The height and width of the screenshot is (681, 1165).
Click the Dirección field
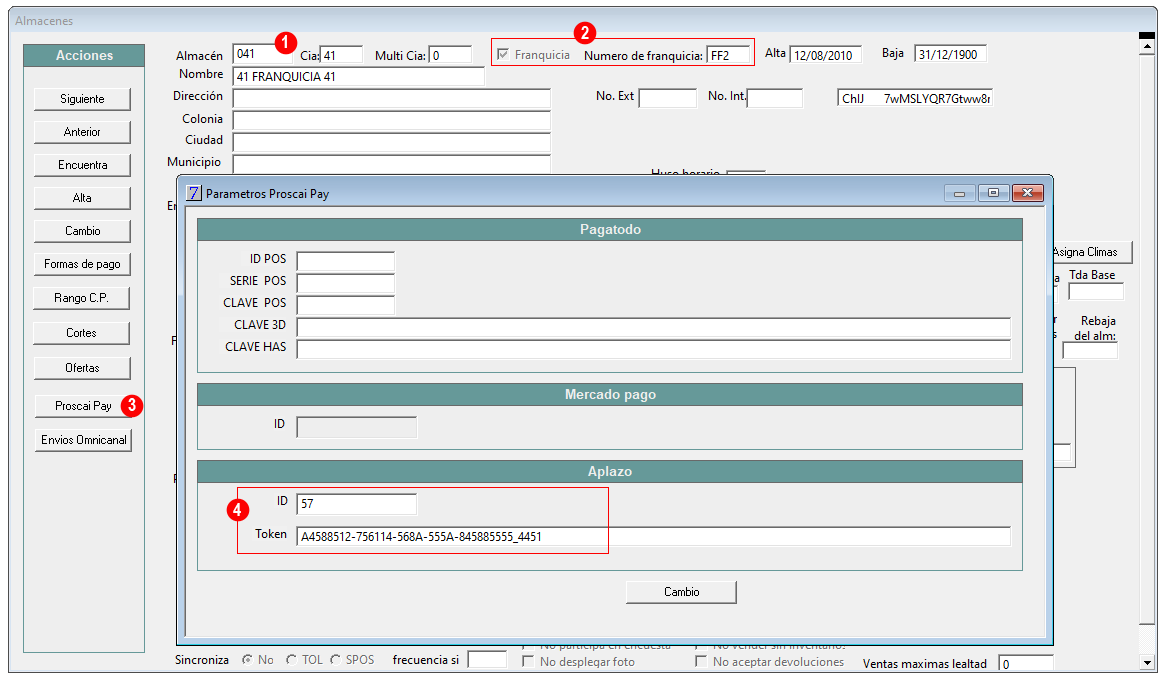click(x=392, y=98)
